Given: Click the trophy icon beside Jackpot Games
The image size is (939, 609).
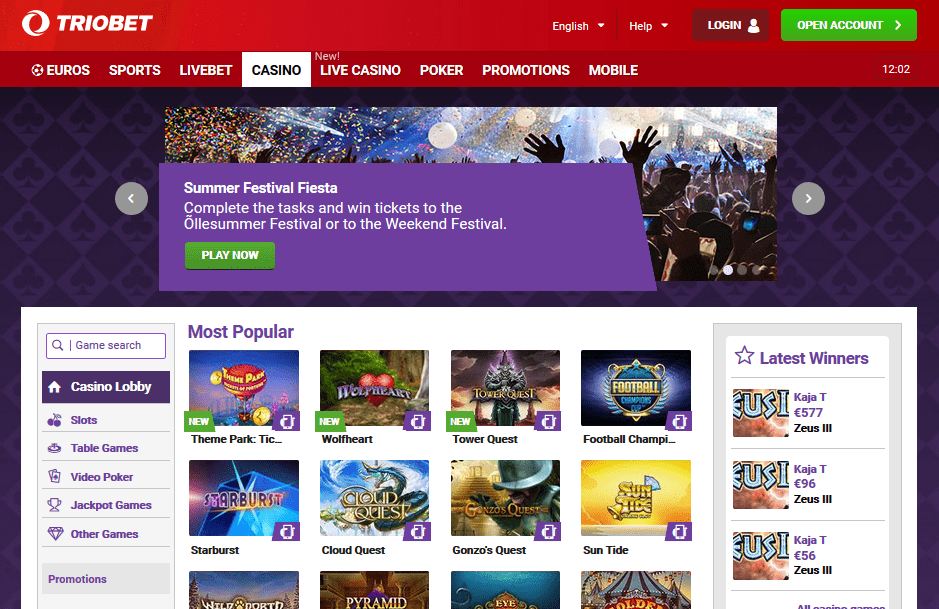Looking at the screenshot, I should [54, 505].
